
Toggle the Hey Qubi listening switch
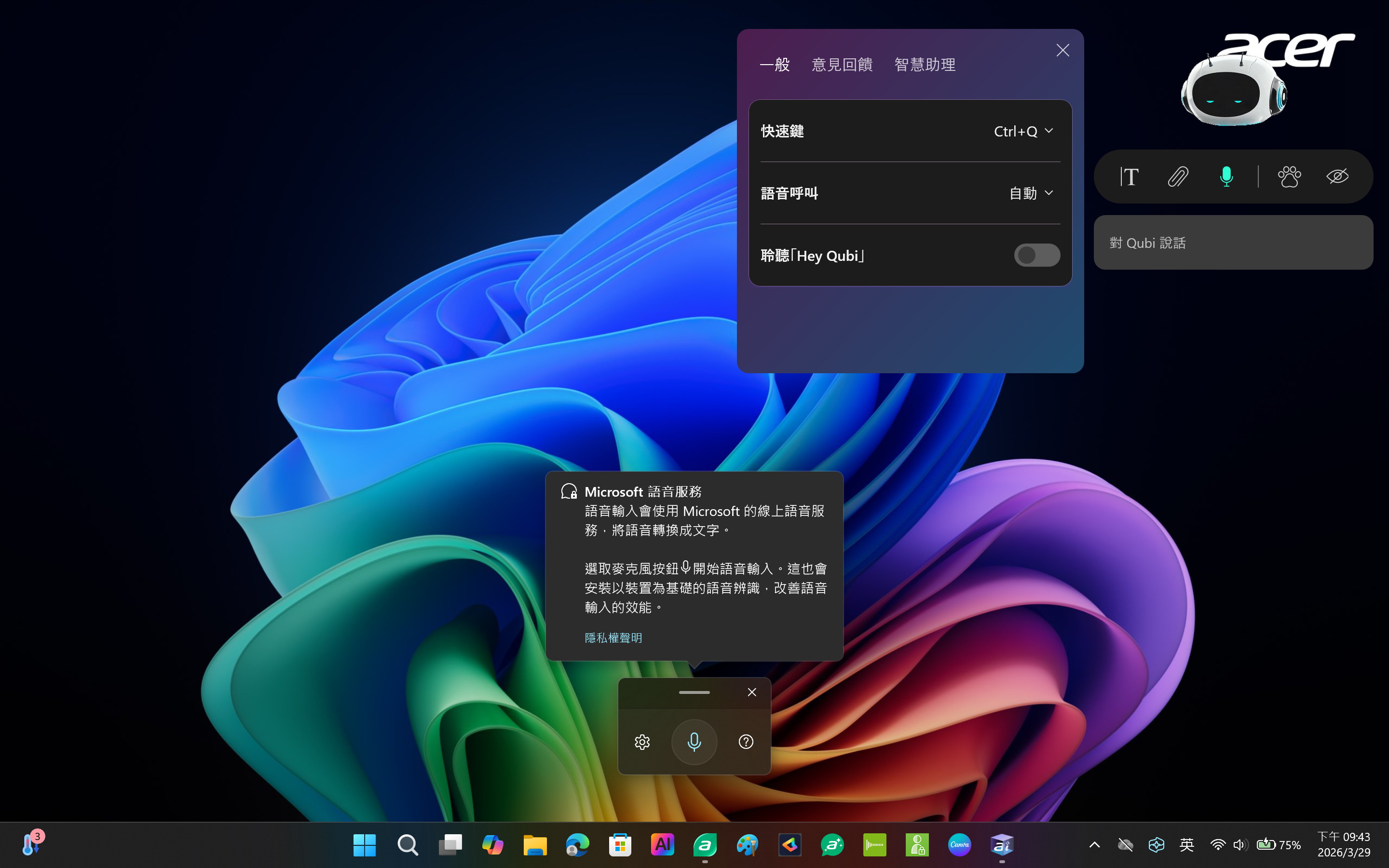(1036, 255)
